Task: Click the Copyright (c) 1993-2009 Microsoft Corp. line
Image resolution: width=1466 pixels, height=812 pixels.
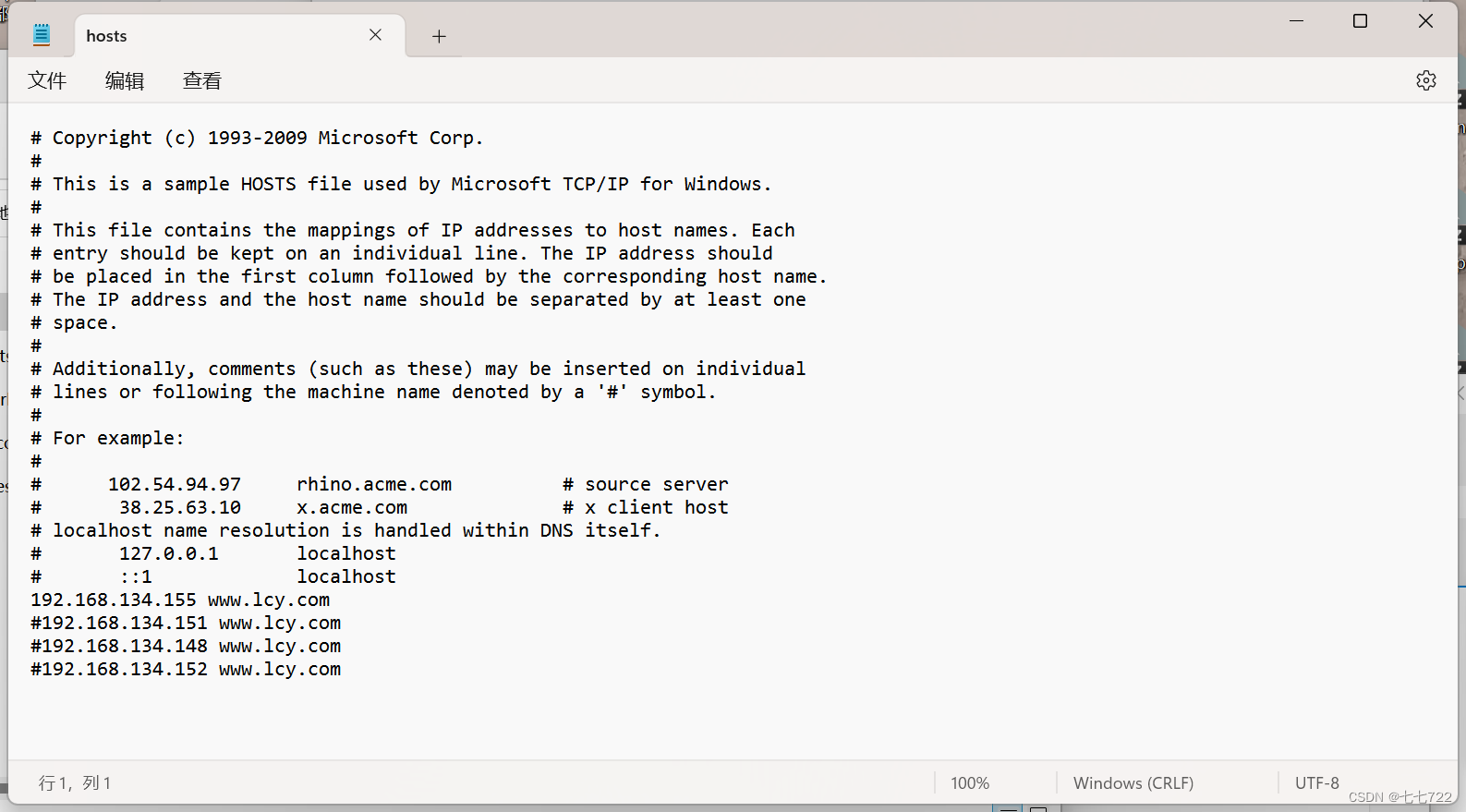Action: (257, 138)
